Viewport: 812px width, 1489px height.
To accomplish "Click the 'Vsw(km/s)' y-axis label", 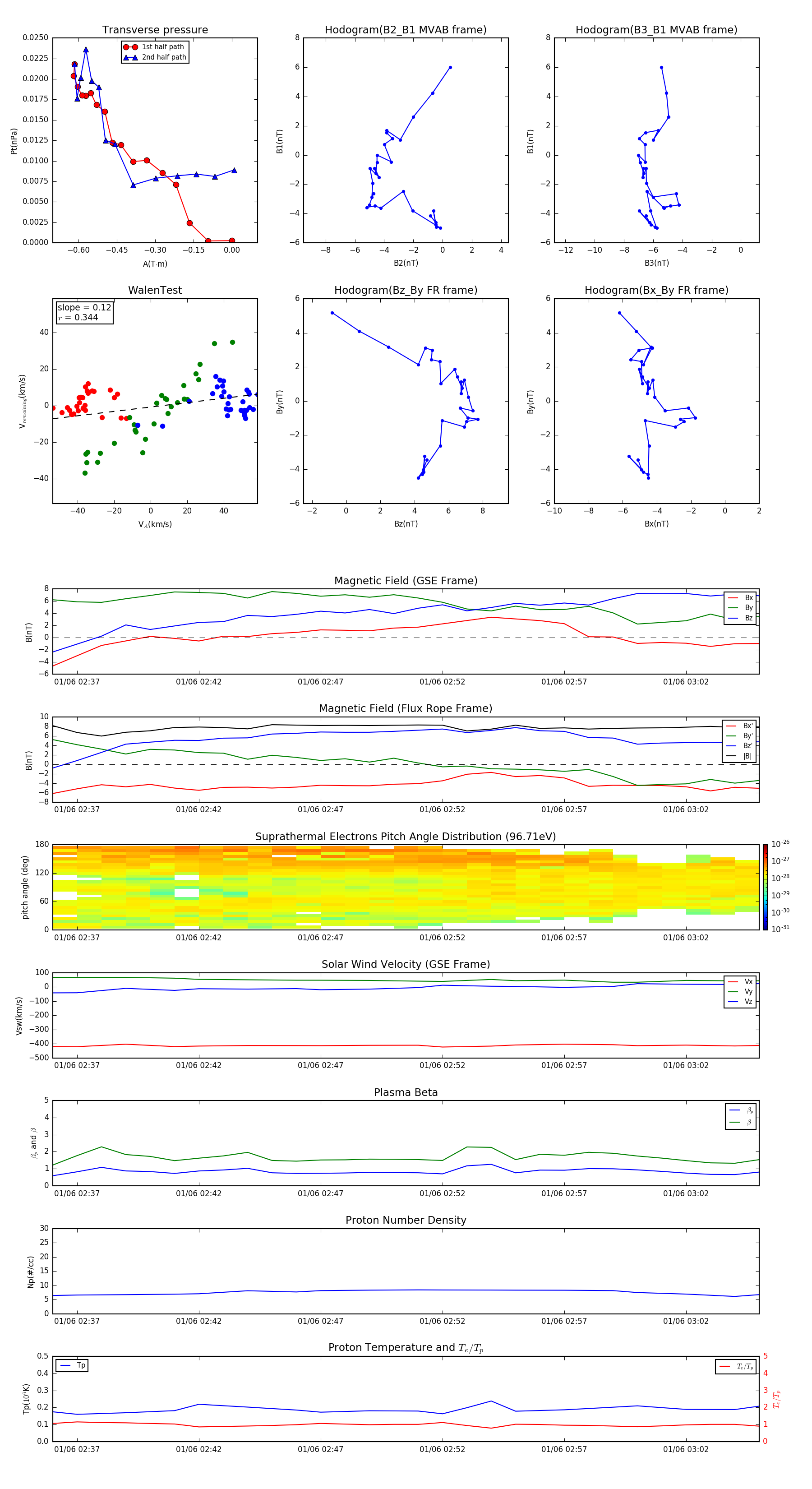I will click(x=18, y=1016).
